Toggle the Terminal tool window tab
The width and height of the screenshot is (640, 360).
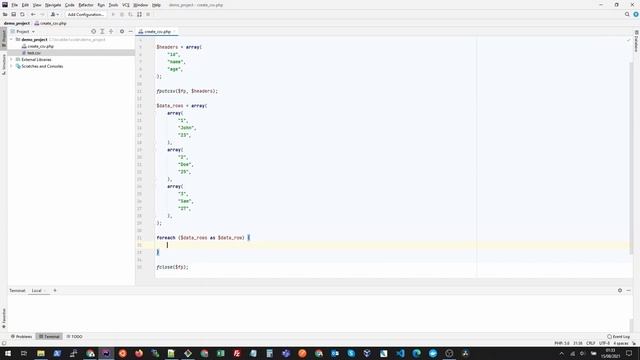click(x=49, y=337)
